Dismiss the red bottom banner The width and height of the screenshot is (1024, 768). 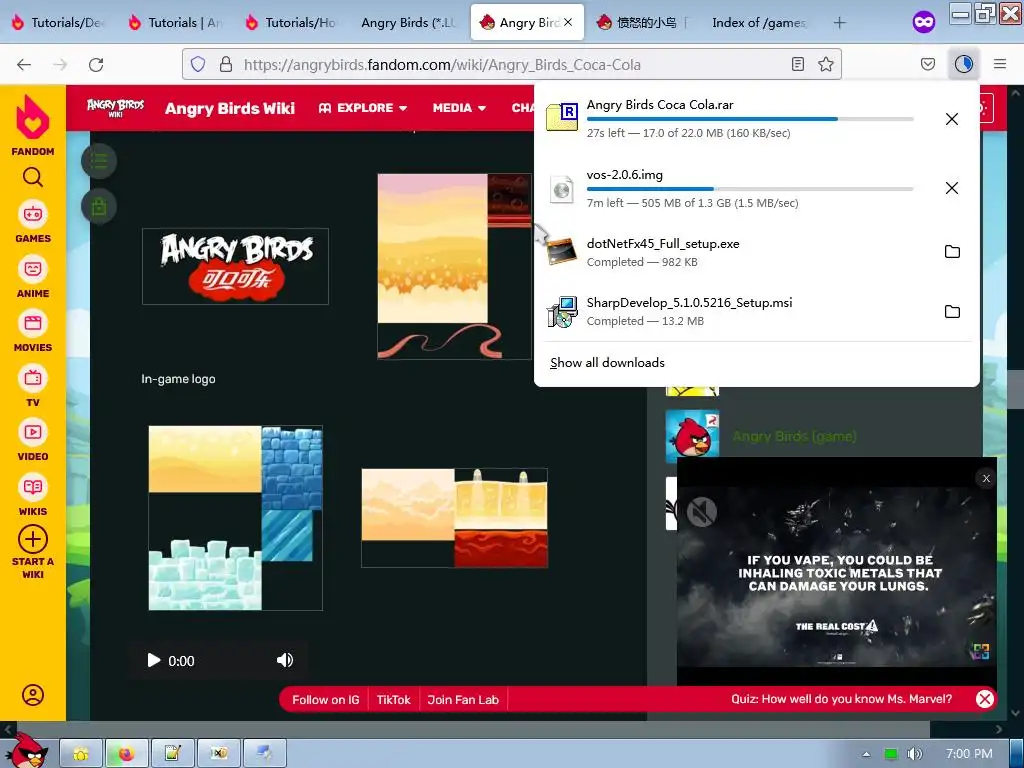coord(985,699)
